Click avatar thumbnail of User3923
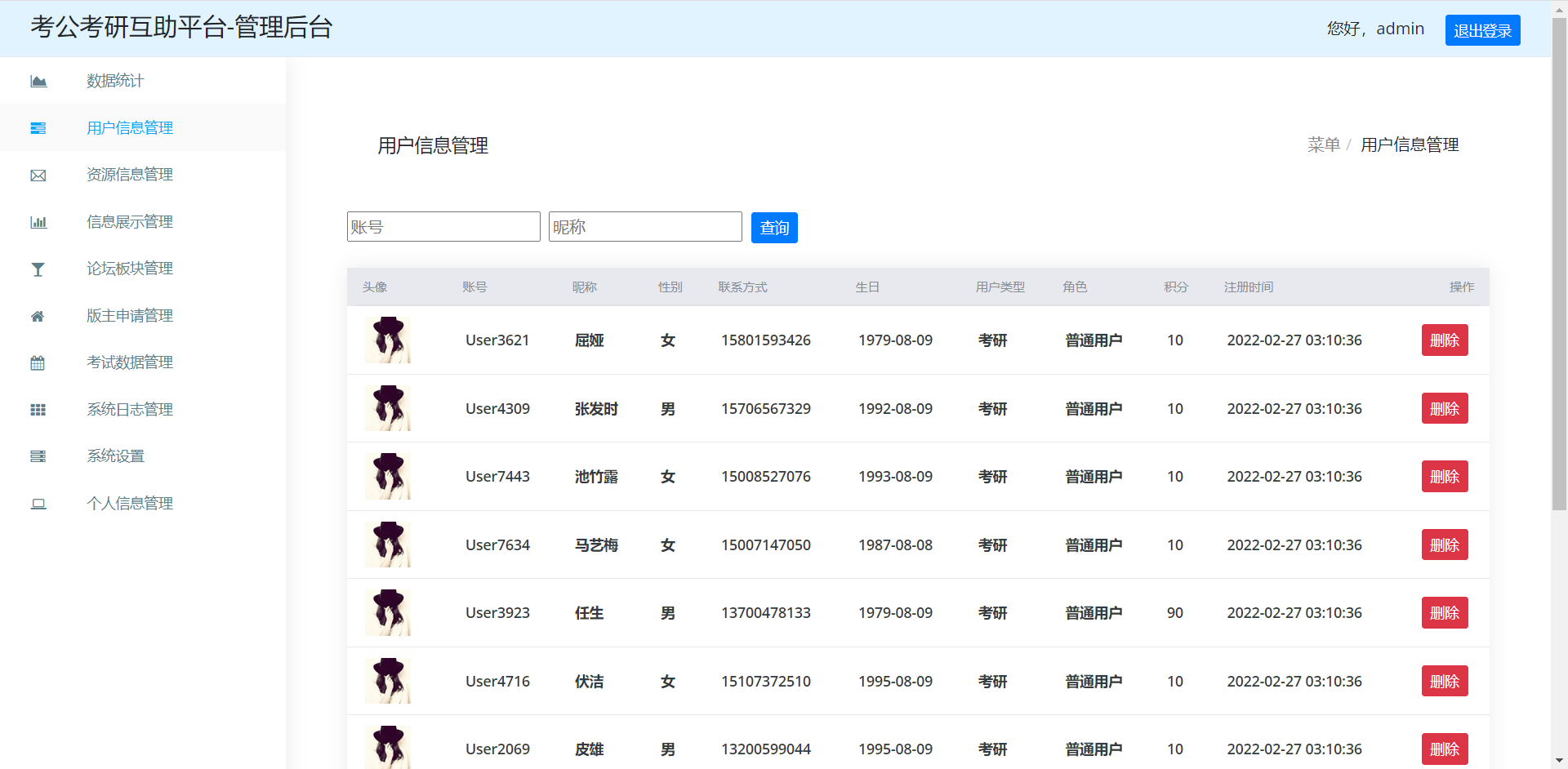This screenshot has height=769, width=1568. click(388, 613)
